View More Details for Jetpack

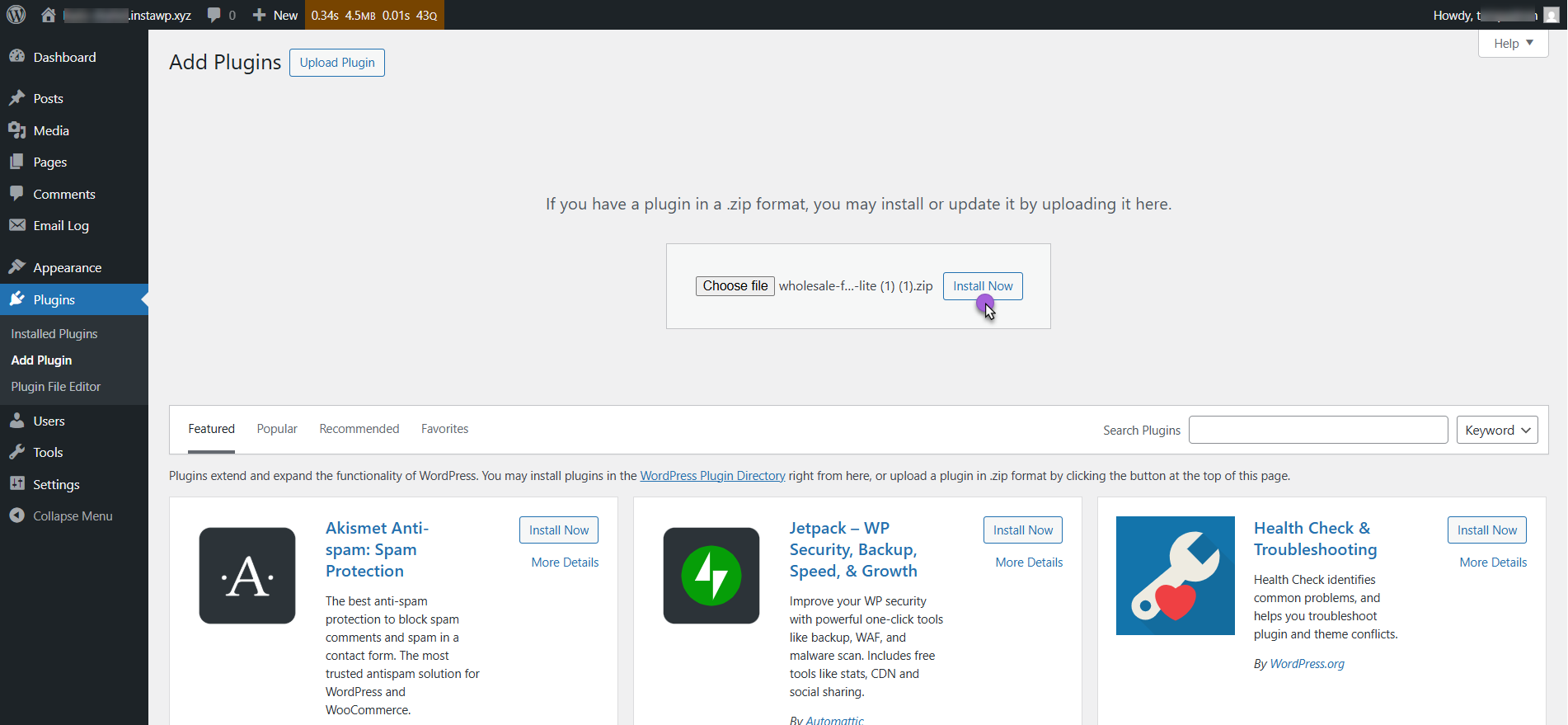(1029, 563)
